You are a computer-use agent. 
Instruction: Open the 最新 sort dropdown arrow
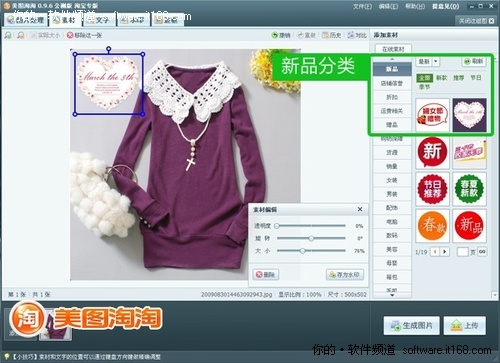click(436, 61)
